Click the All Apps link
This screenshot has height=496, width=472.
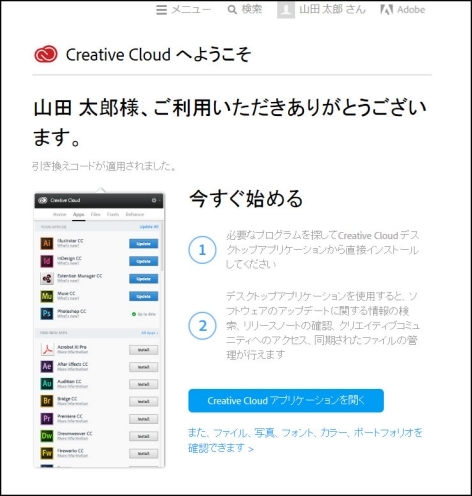pyautogui.click(x=150, y=333)
